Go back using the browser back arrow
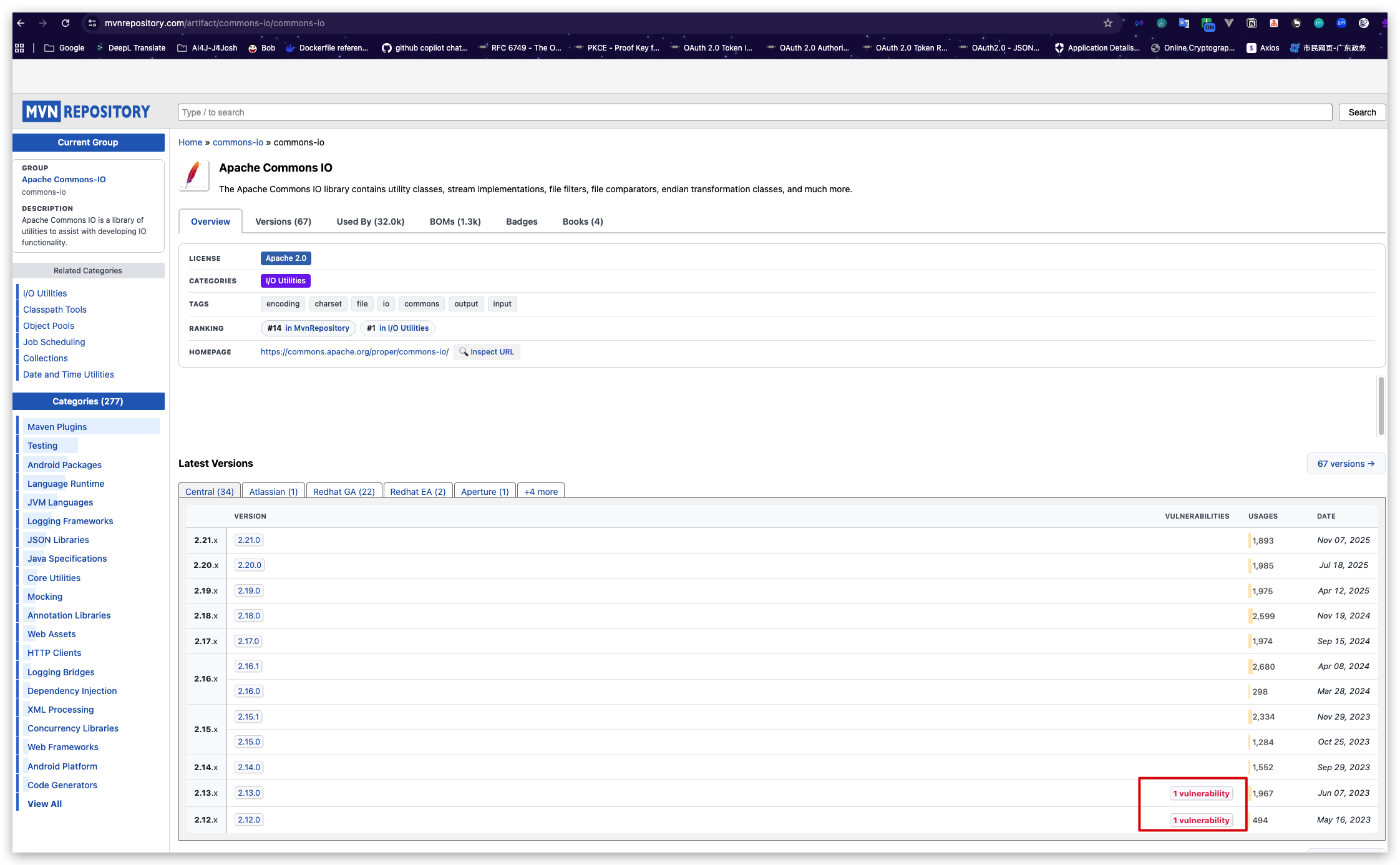 (x=21, y=23)
